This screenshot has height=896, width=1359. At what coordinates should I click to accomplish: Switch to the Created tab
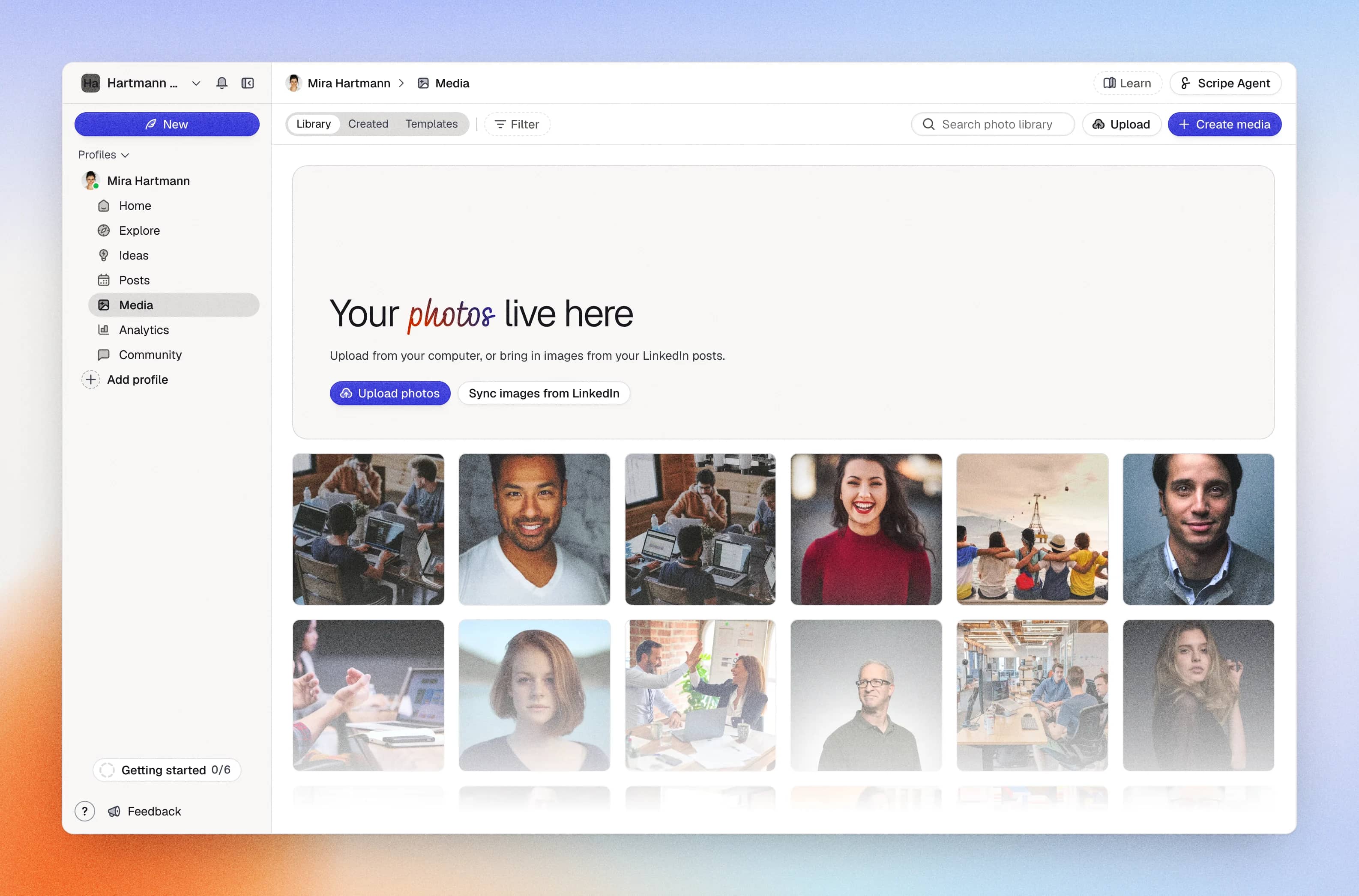(x=368, y=124)
